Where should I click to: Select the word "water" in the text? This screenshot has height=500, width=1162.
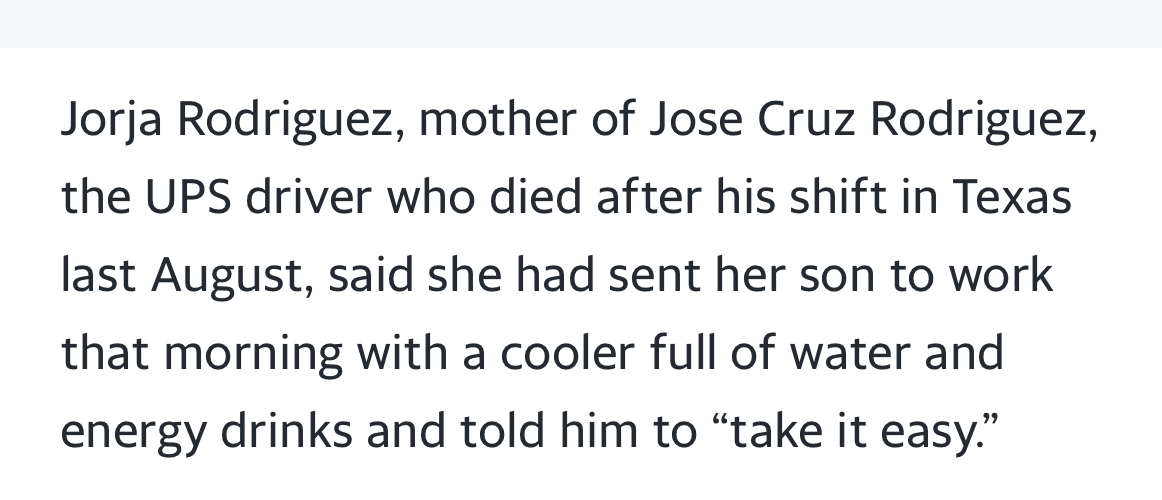[x=849, y=355]
